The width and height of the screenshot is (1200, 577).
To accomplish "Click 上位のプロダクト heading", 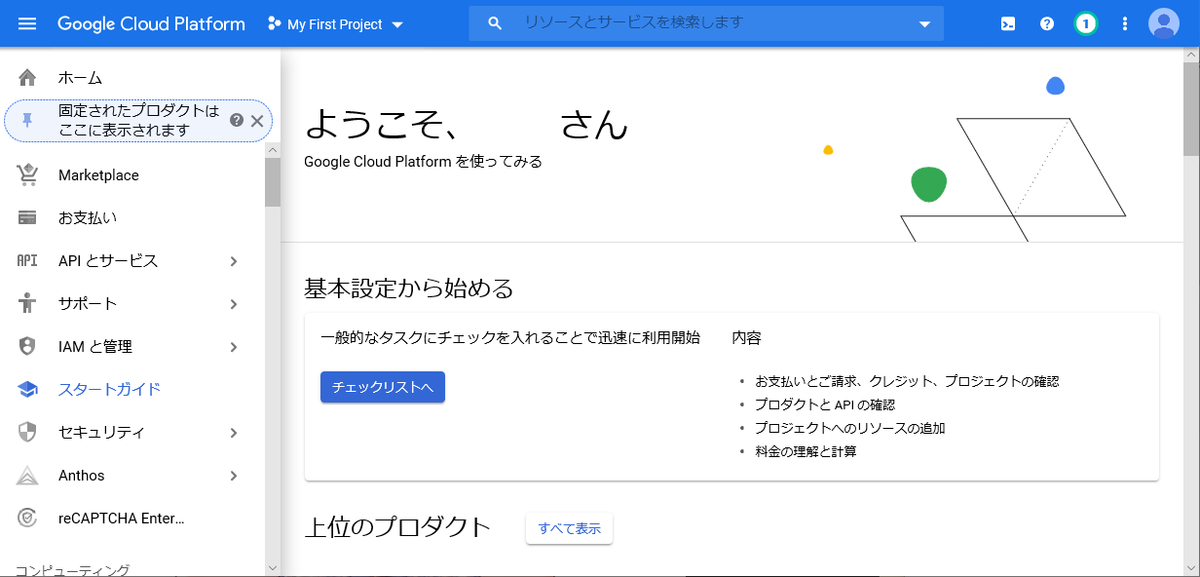I will (x=397, y=527).
